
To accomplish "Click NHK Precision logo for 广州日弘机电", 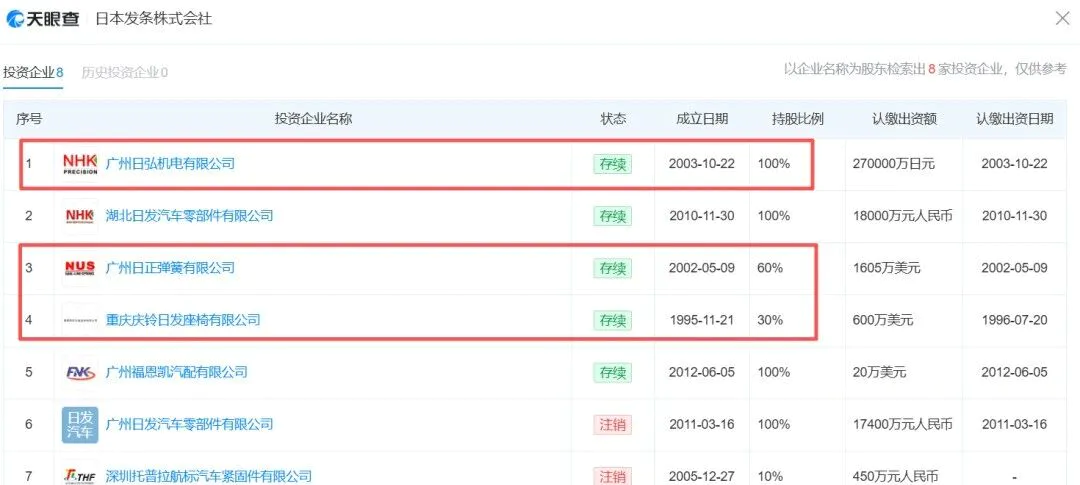I will [80, 164].
